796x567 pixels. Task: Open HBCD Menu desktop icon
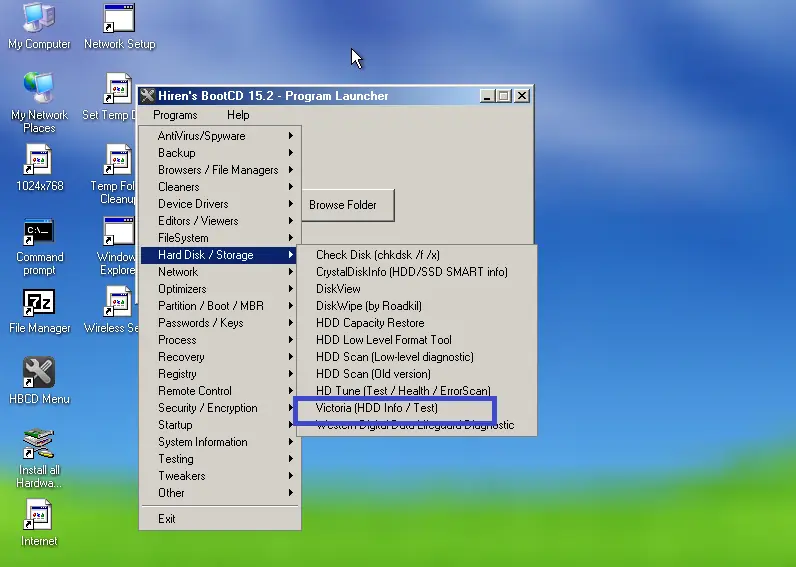[39, 381]
